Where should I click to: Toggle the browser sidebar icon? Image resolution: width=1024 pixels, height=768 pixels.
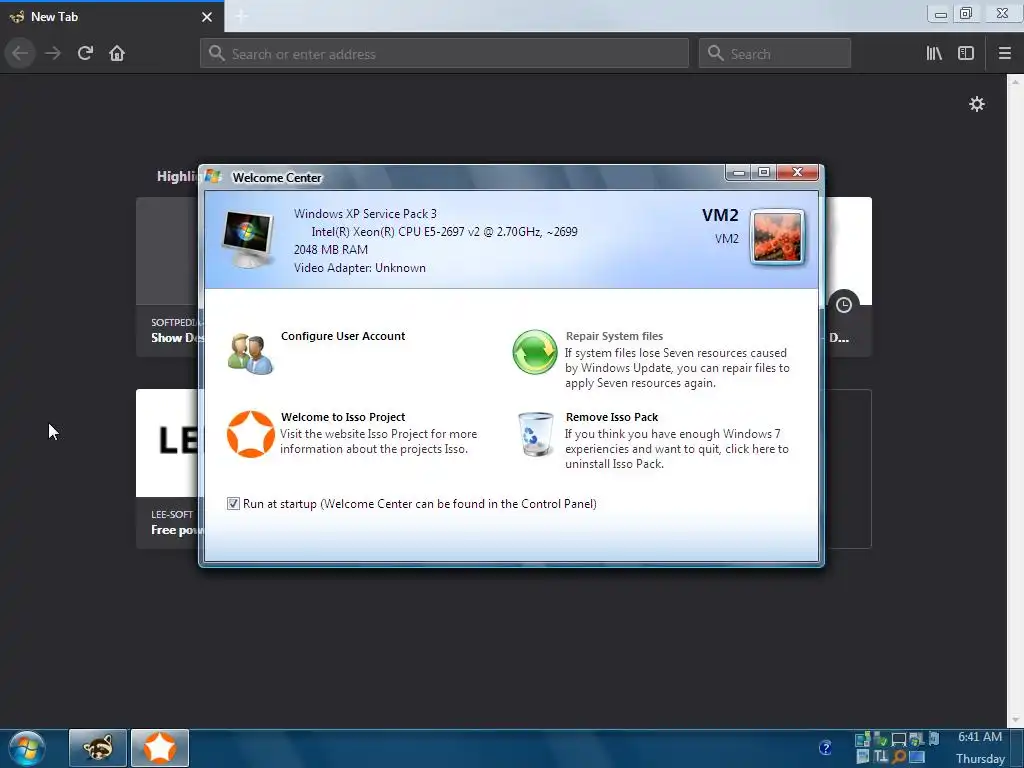tap(966, 53)
